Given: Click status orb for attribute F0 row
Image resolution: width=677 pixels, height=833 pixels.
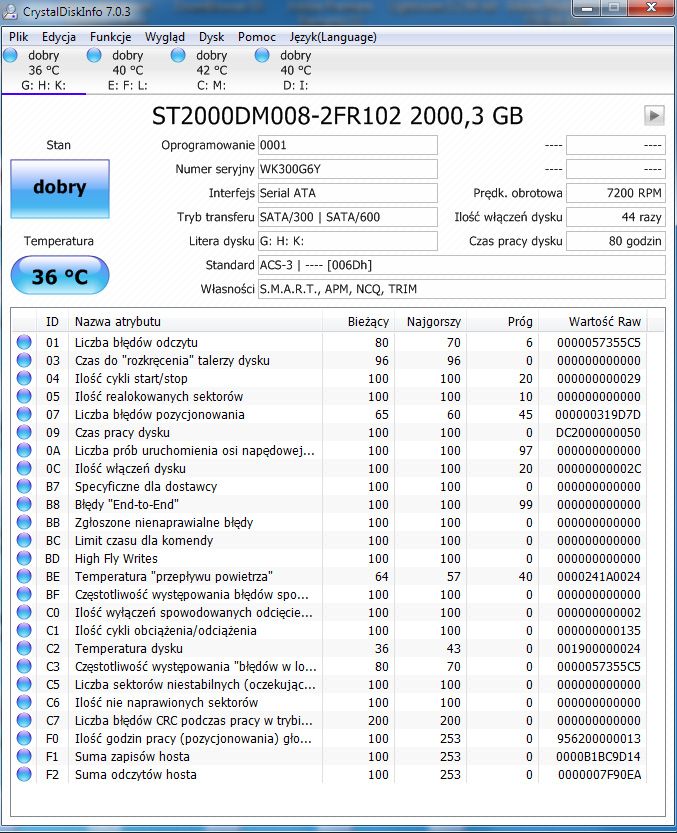Looking at the screenshot, I should coord(24,738).
